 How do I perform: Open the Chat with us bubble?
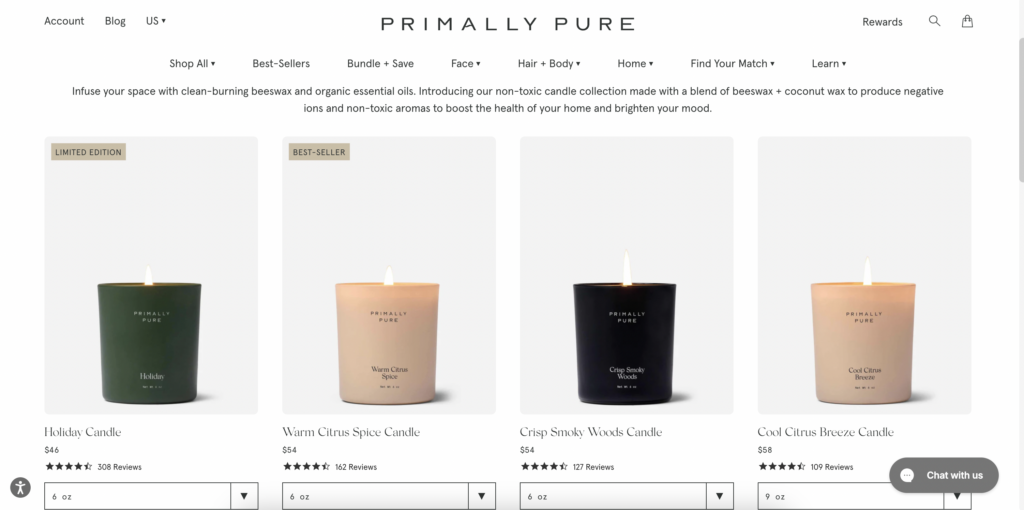[944, 475]
